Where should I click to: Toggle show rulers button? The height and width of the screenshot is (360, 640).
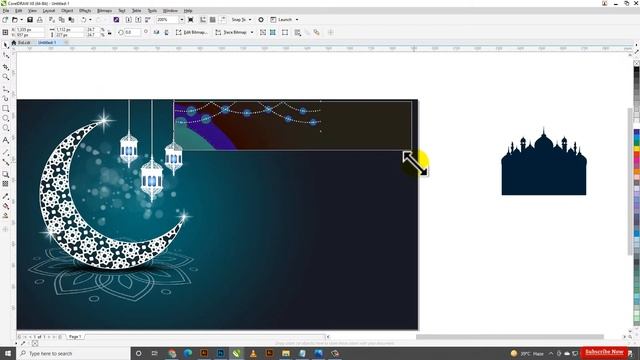203,20
